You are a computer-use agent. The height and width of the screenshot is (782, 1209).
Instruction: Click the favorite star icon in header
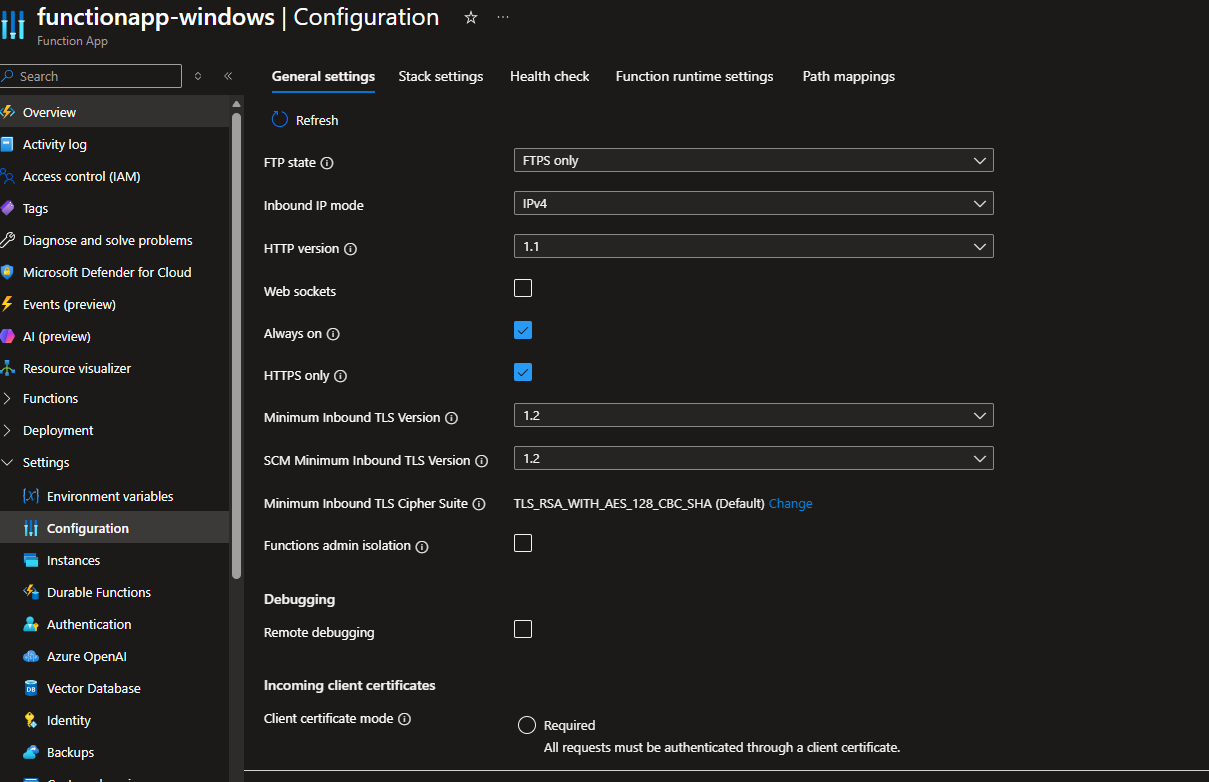(471, 18)
